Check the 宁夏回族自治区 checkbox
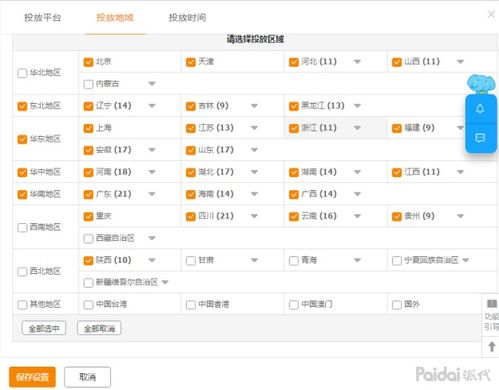The image size is (499, 390). click(x=397, y=261)
